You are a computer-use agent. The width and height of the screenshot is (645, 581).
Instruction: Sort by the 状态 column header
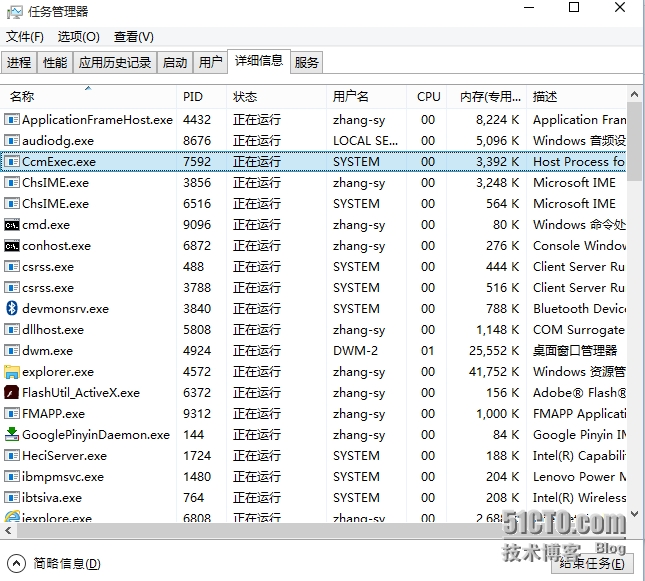(276, 97)
